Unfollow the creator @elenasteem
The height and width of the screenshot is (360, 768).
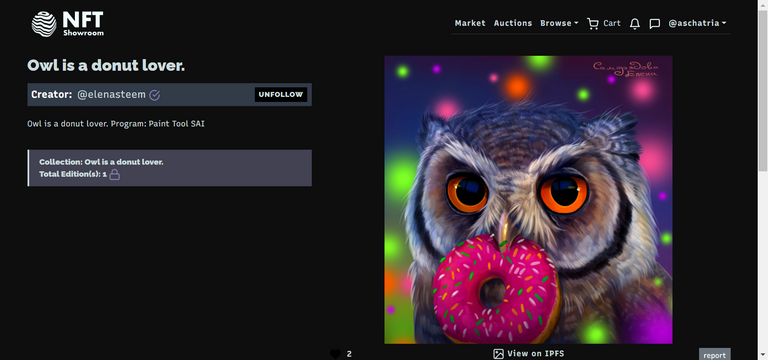(281, 95)
